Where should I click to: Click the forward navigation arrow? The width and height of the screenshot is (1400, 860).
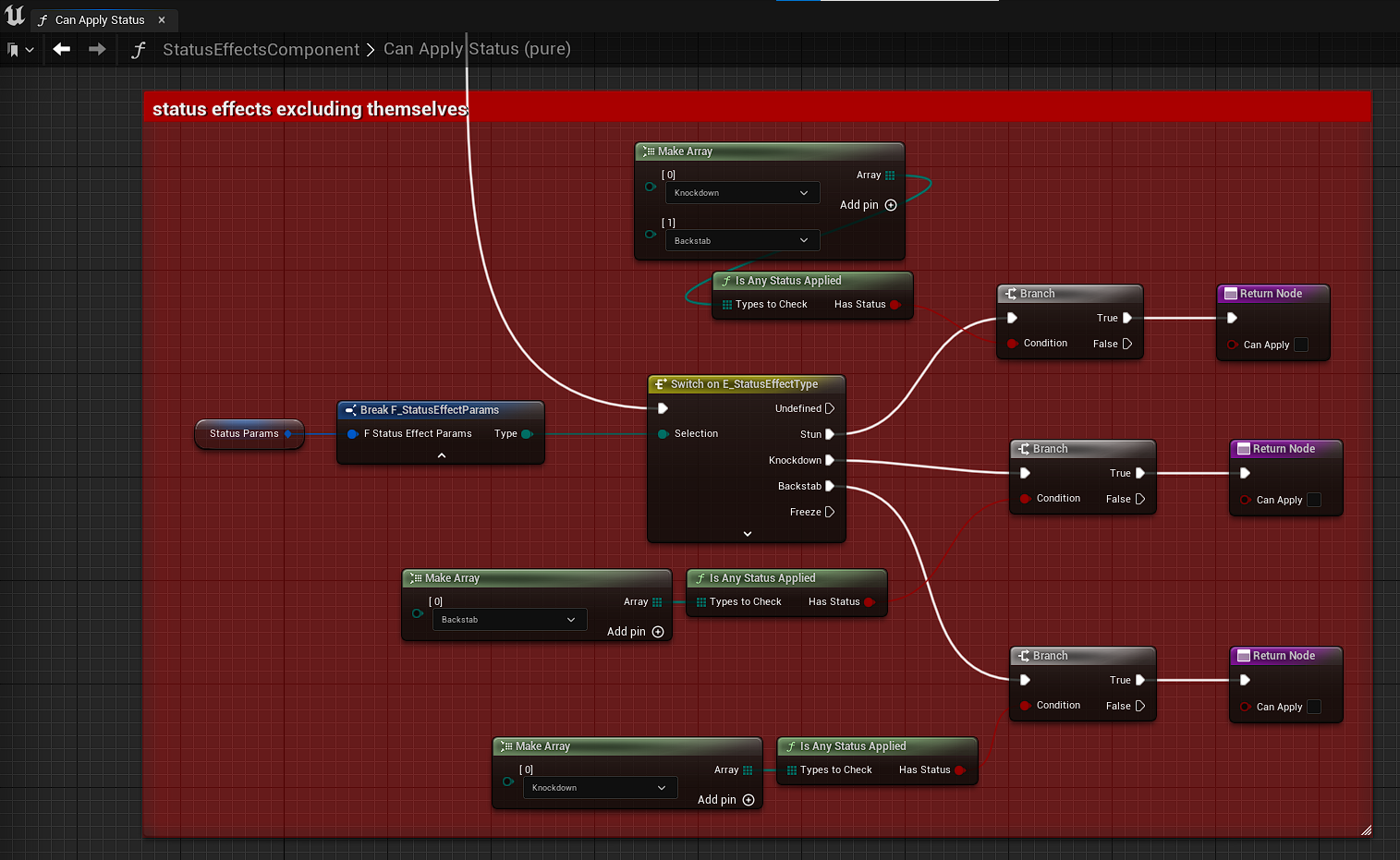(x=97, y=49)
